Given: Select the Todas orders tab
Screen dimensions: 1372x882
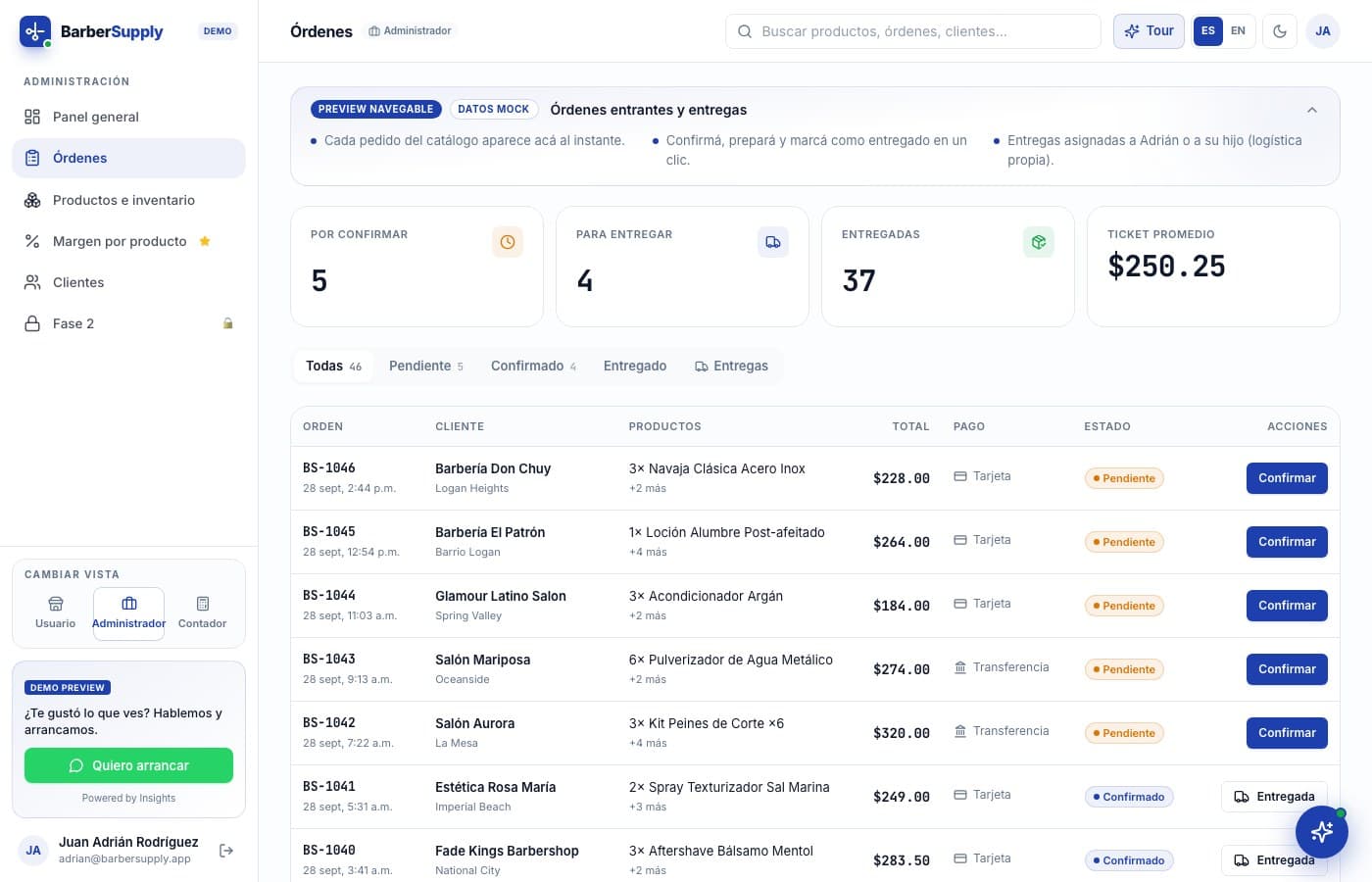Looking at the screenshot, I should (334, 366).
